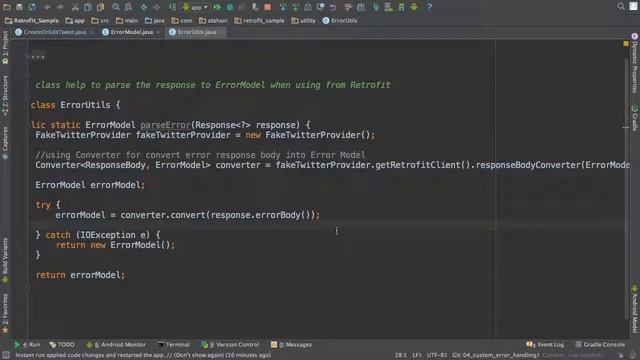Viewport: 640px width, 360px height.
Task: Select the java breadcrumb folder
Action: click(155, 20)
